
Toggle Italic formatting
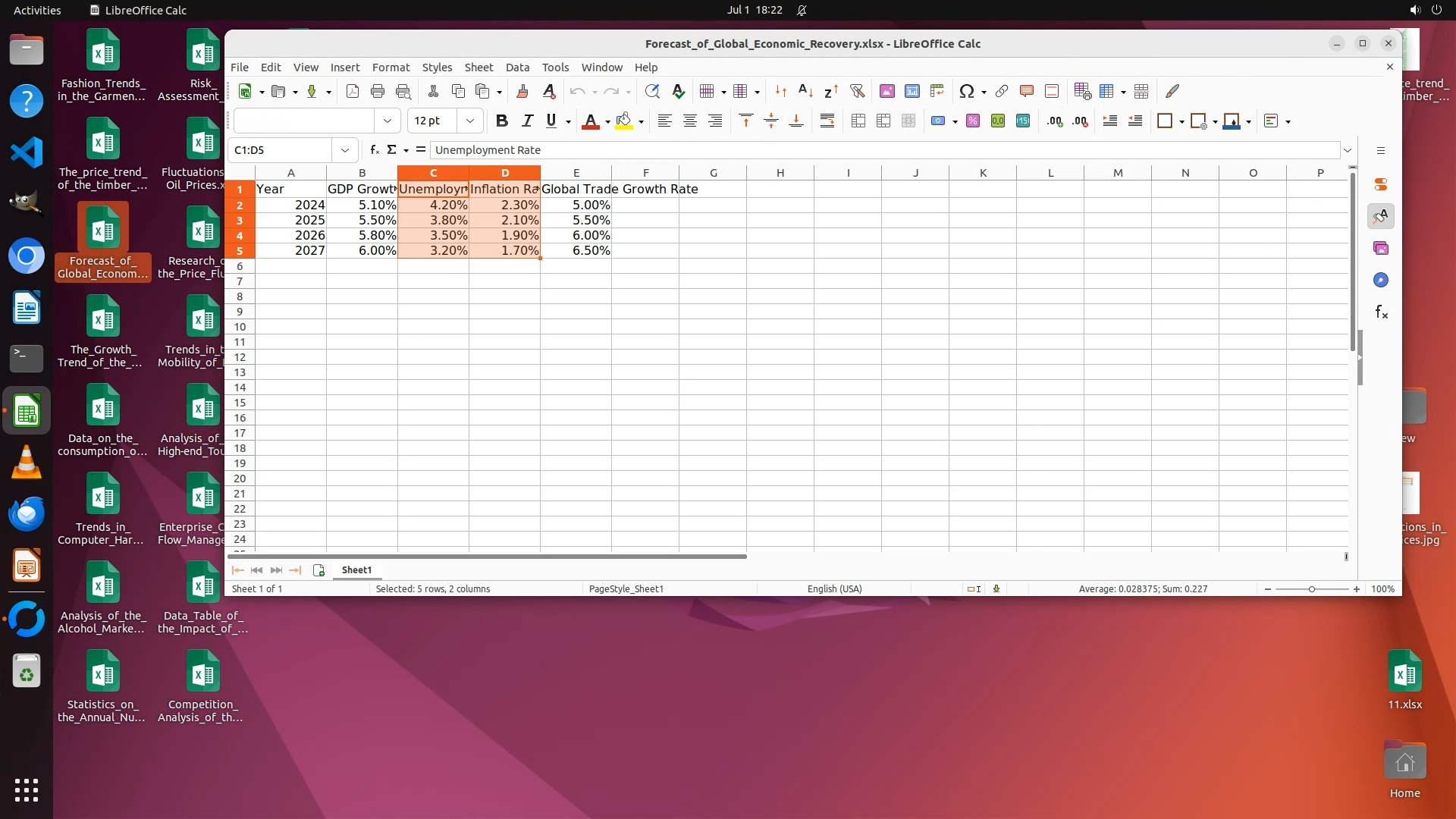tap(527, 121)
